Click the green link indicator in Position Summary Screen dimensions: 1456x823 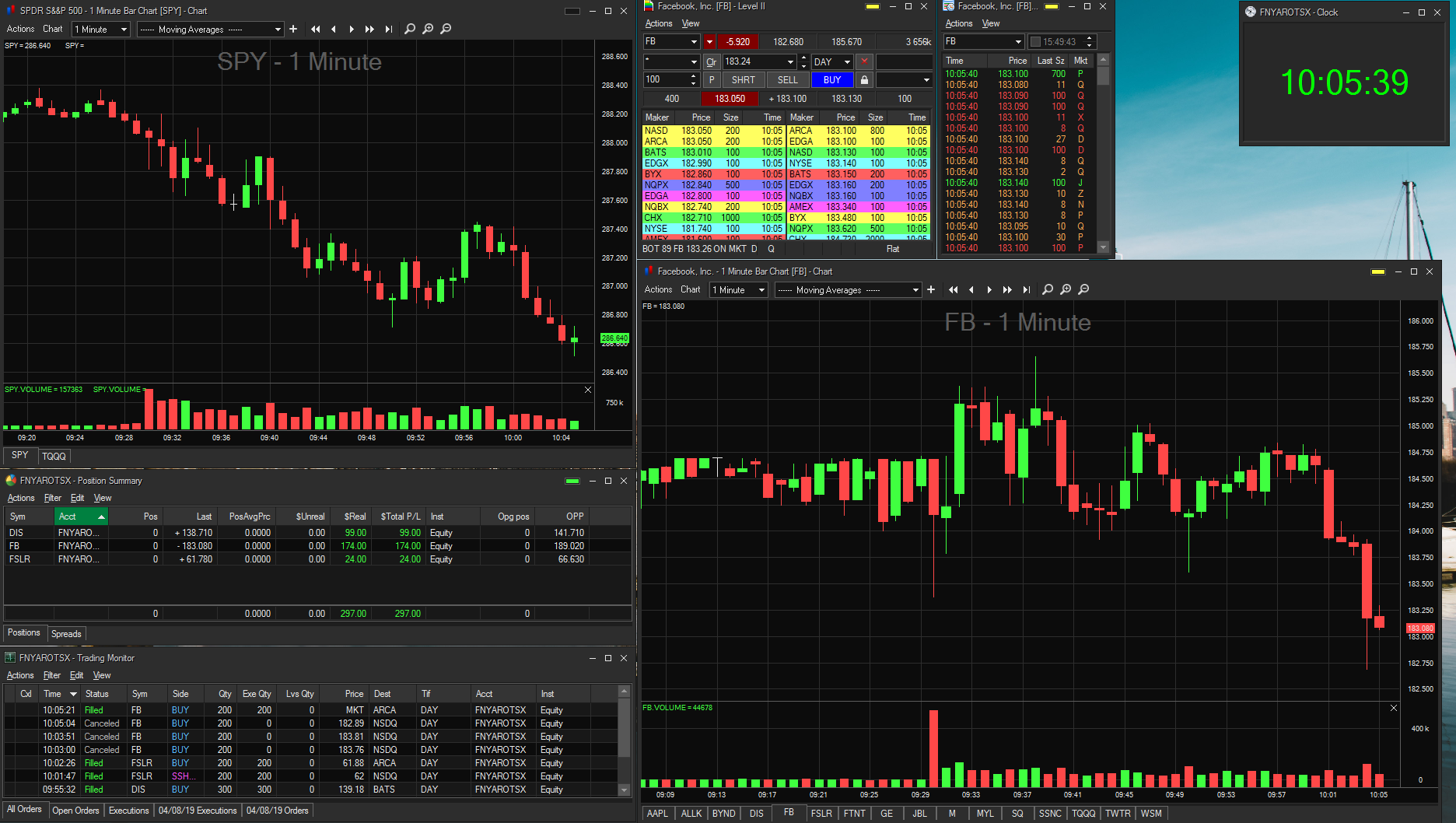click(x=572, y=481)
